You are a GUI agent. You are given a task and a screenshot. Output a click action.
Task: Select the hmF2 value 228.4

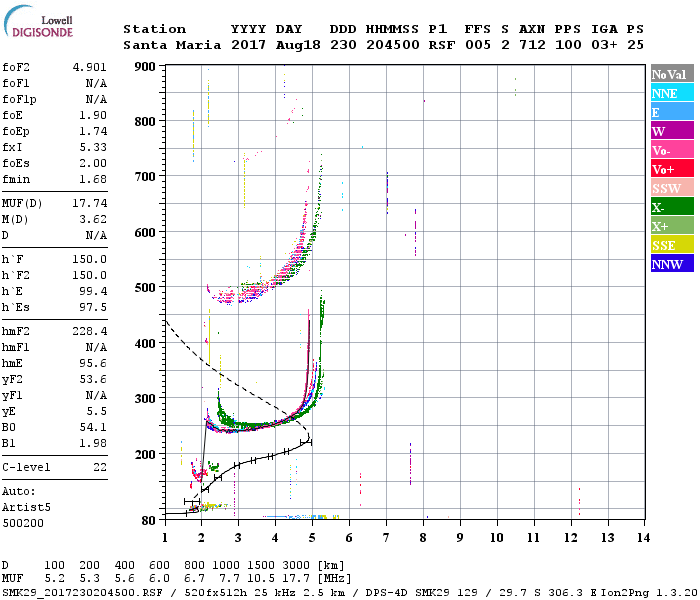(90, 331)
